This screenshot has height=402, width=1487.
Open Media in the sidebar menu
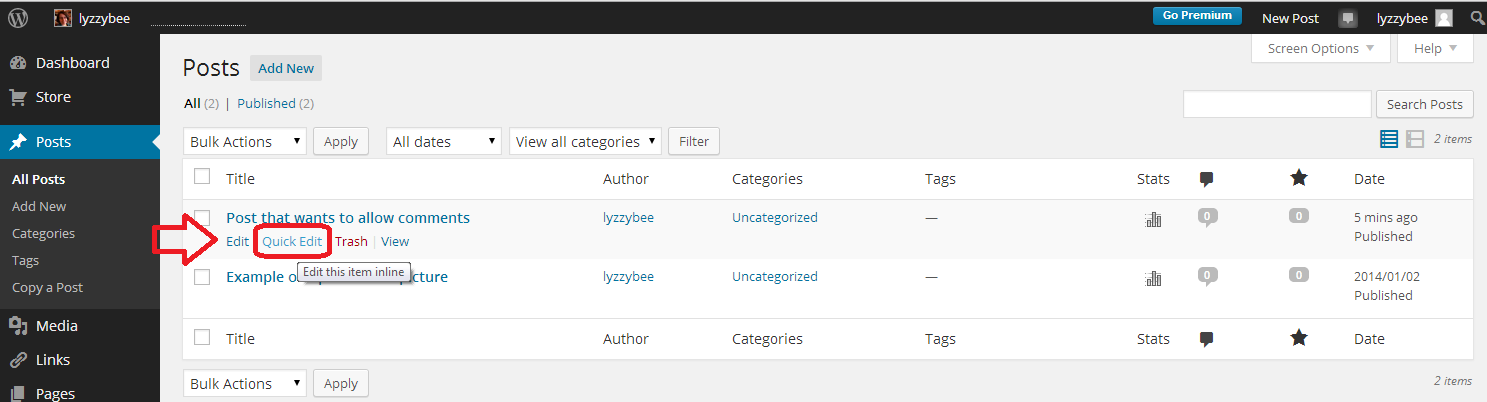[x=56, y=326]
